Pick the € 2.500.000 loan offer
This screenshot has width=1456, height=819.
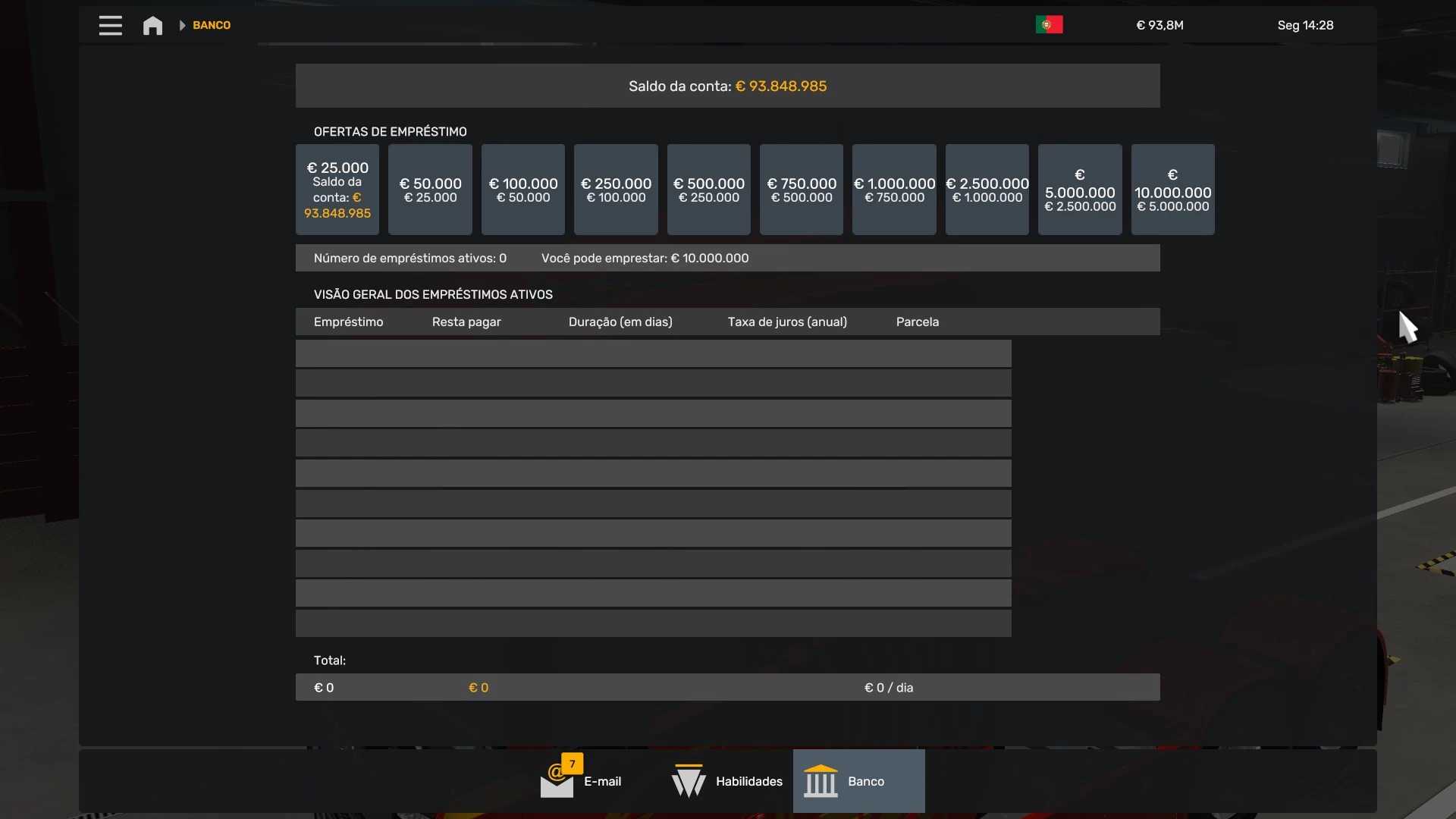click(x=987, y=190)
